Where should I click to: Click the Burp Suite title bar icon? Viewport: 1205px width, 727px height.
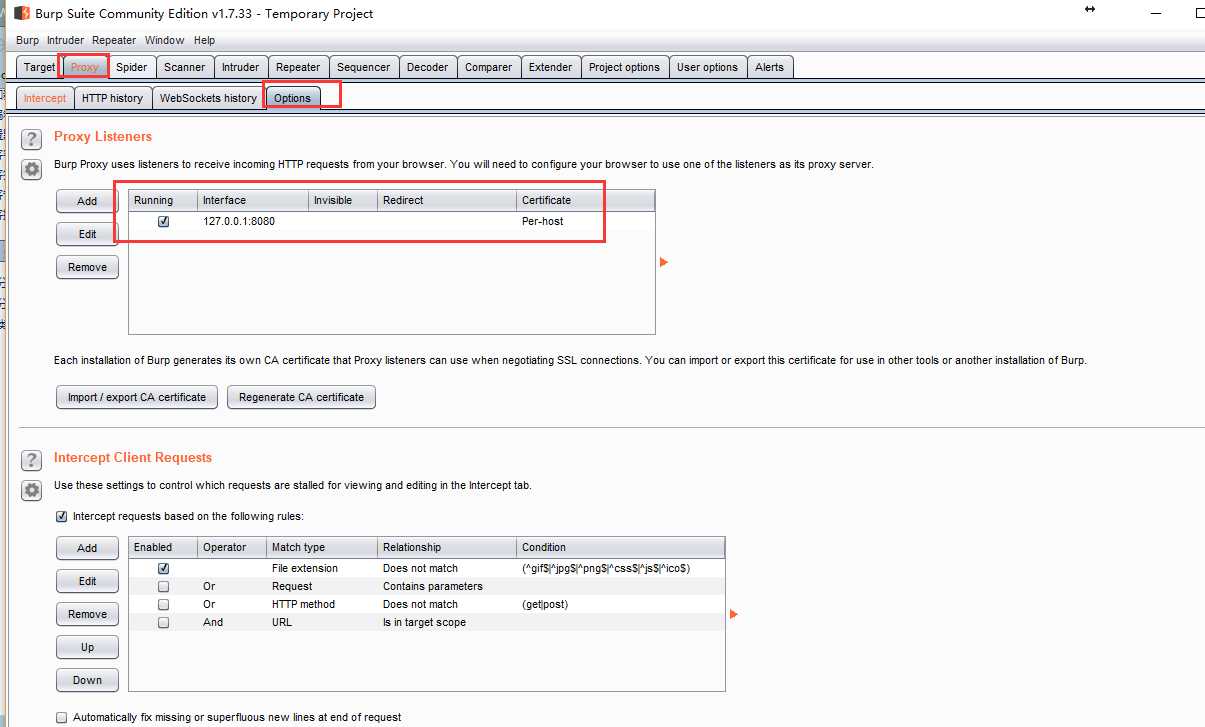(x=22, y=14)
